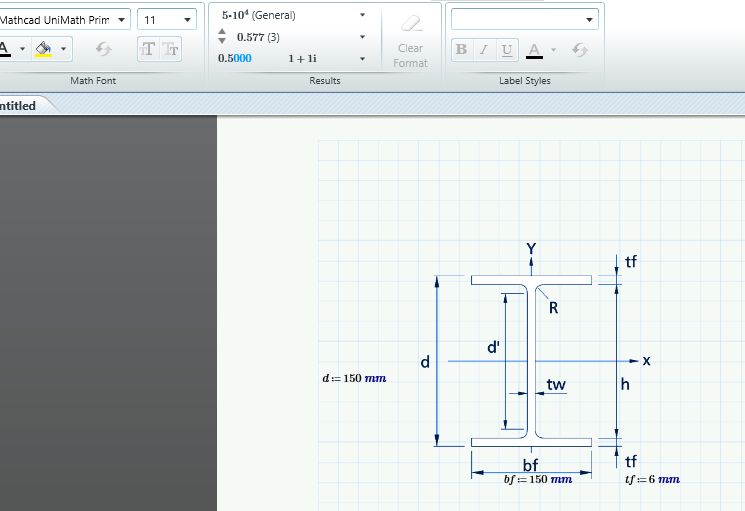This screenshot has height=511, width=745.
Task: Toggle Bold in Label Styles
Action: [x=461, y=50]
